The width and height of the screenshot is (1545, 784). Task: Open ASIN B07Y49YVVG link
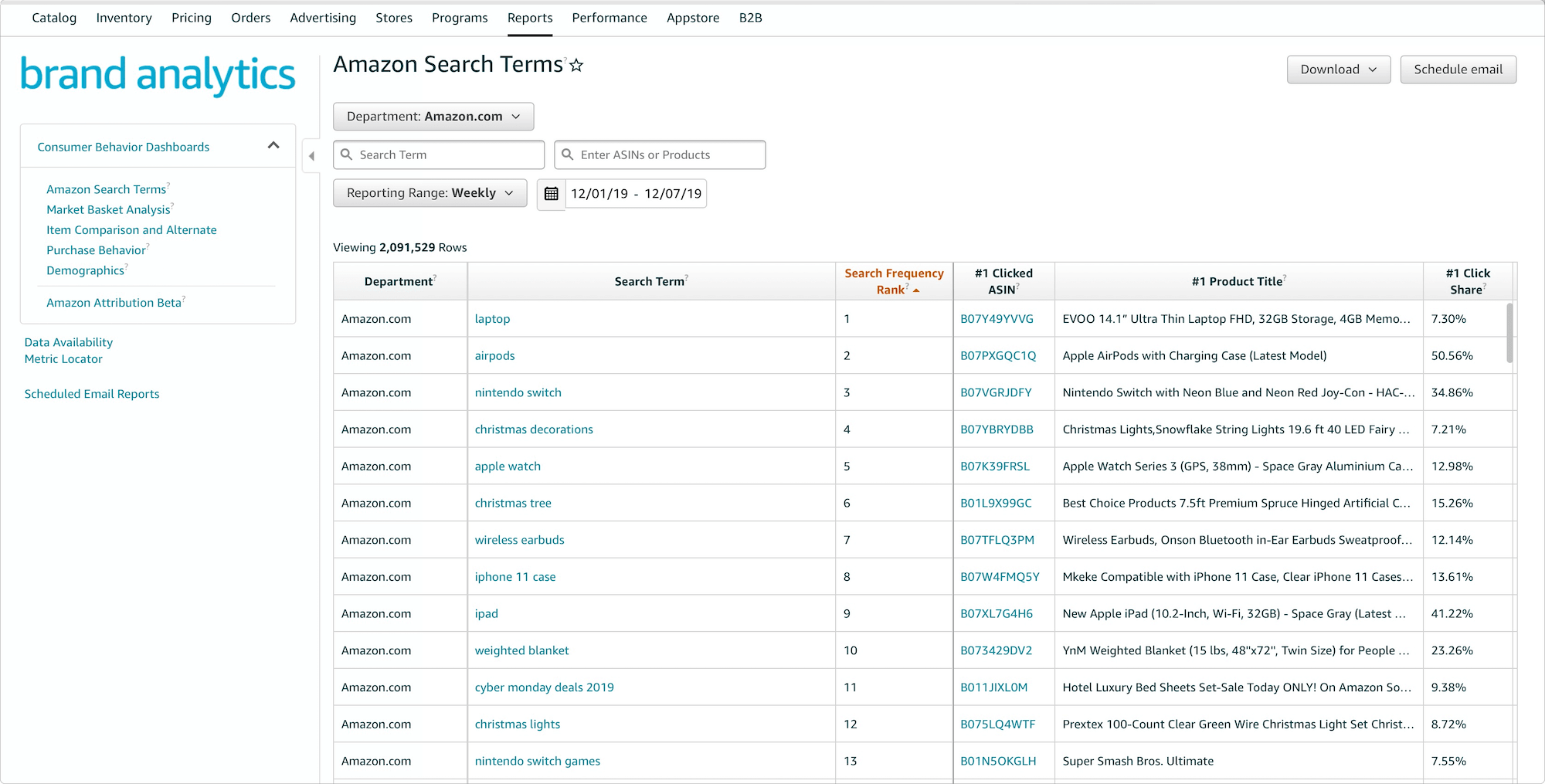997,319
